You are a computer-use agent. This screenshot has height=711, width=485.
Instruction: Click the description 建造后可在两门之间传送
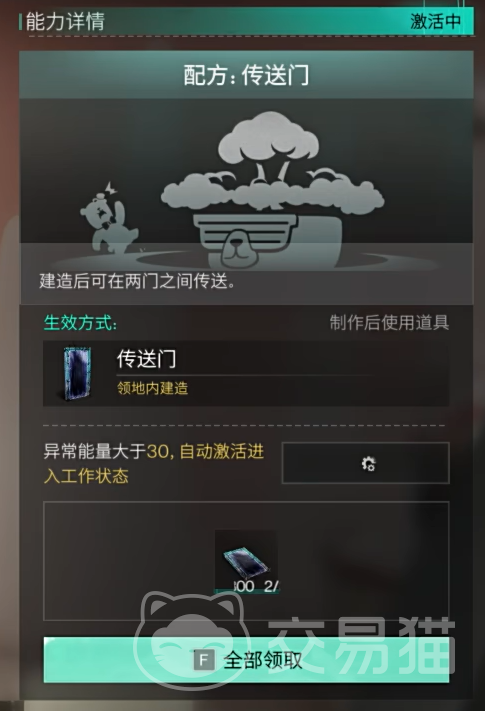(137, 281)
